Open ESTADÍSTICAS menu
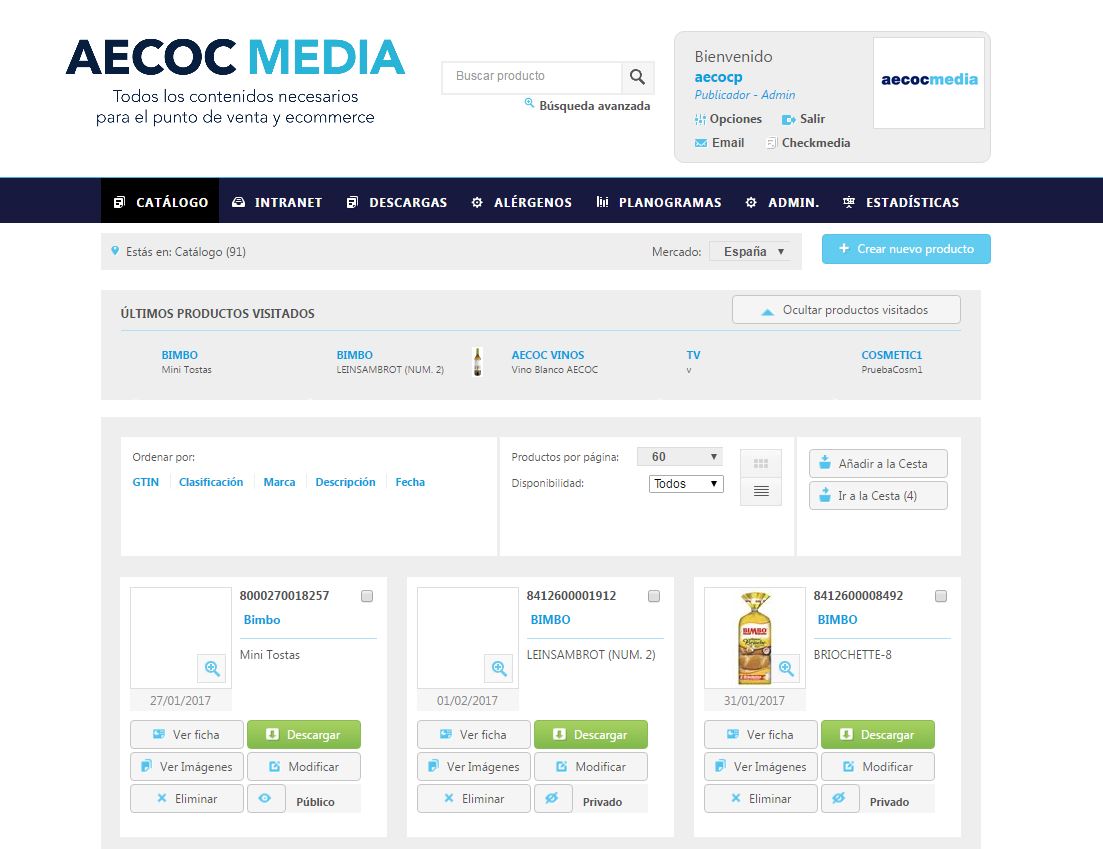The image size is (1103, 849). 901,202
